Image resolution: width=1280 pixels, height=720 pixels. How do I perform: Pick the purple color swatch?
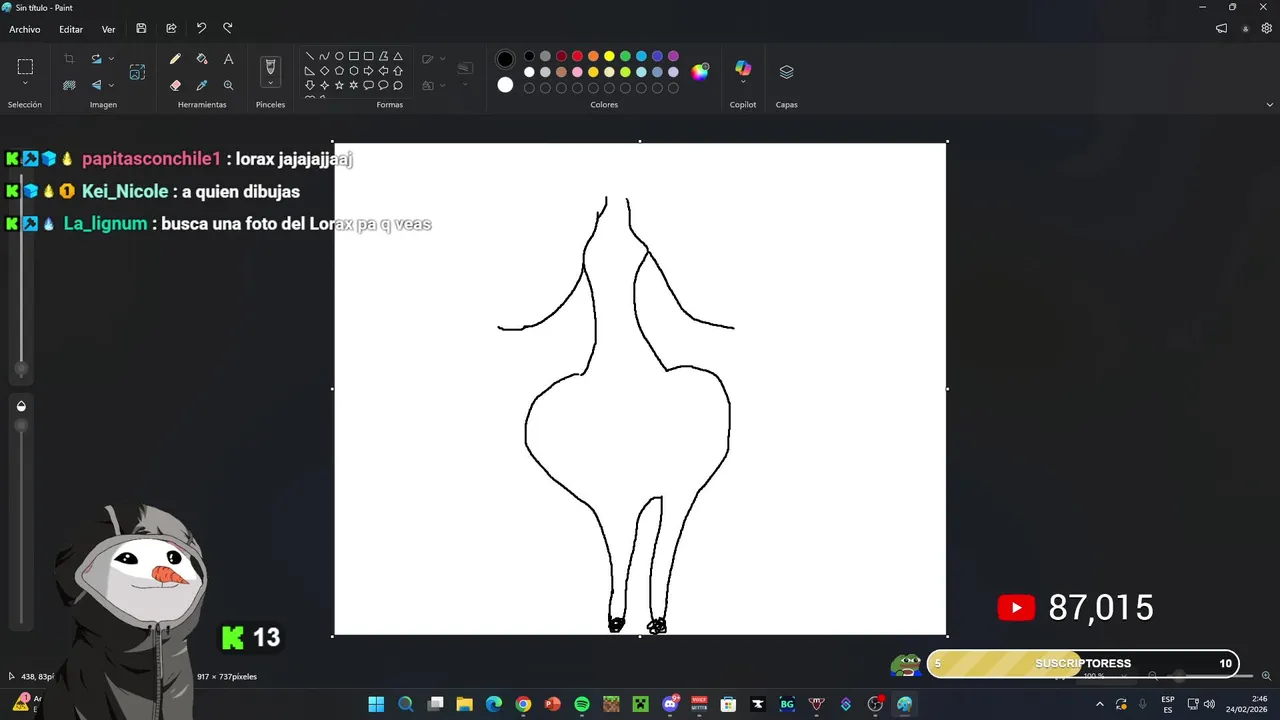point(673,56)
